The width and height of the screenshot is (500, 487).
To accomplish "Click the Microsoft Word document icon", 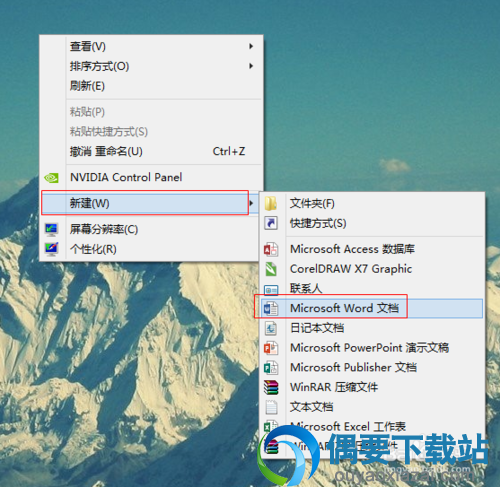I will [x=271, y=308].
